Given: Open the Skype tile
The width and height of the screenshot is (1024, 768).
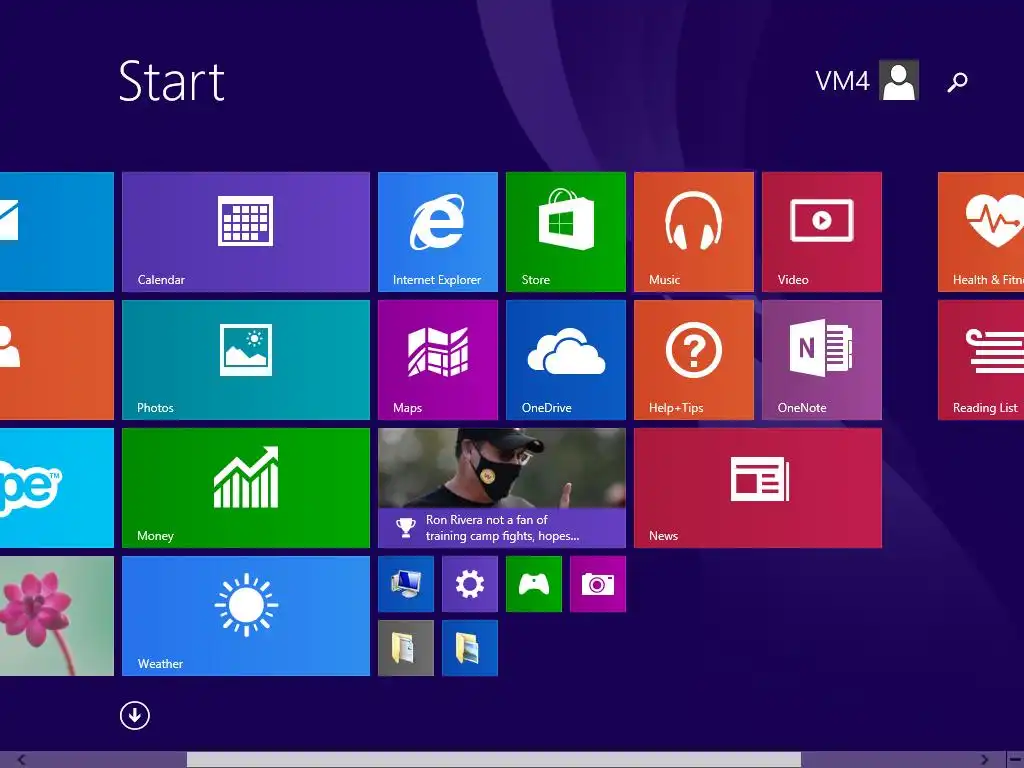Looking at the screenshot, I should (x=57, y=488).
